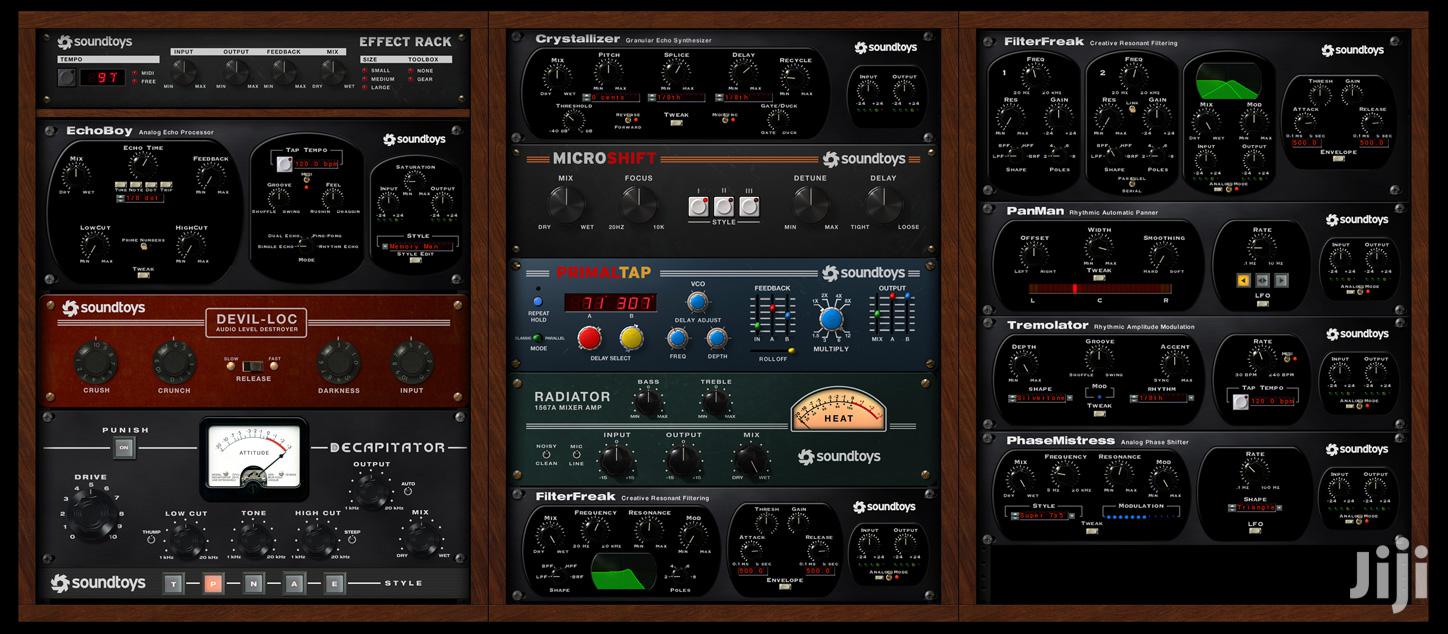
Task: Toggle Decapitator Thump switch
Action: (151, 540)
